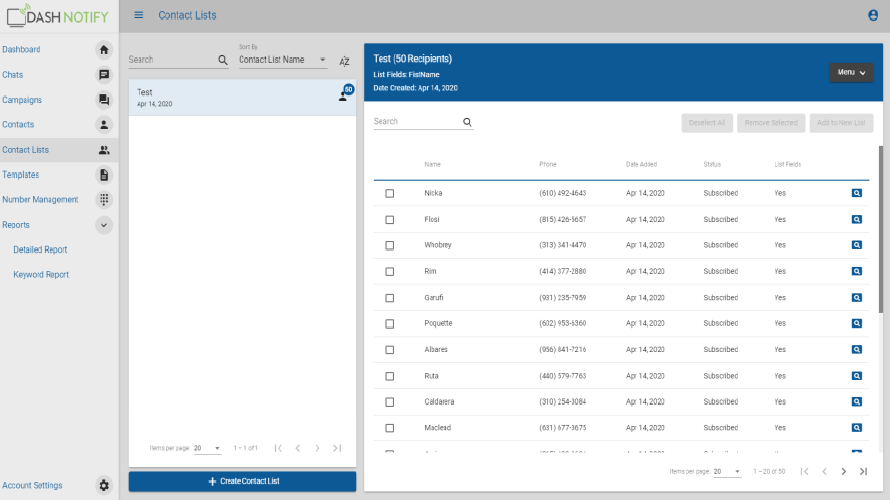Click the recipients table vertical scrollbar
The width and height of the screenshot is (890, 500).
(881, 229)
